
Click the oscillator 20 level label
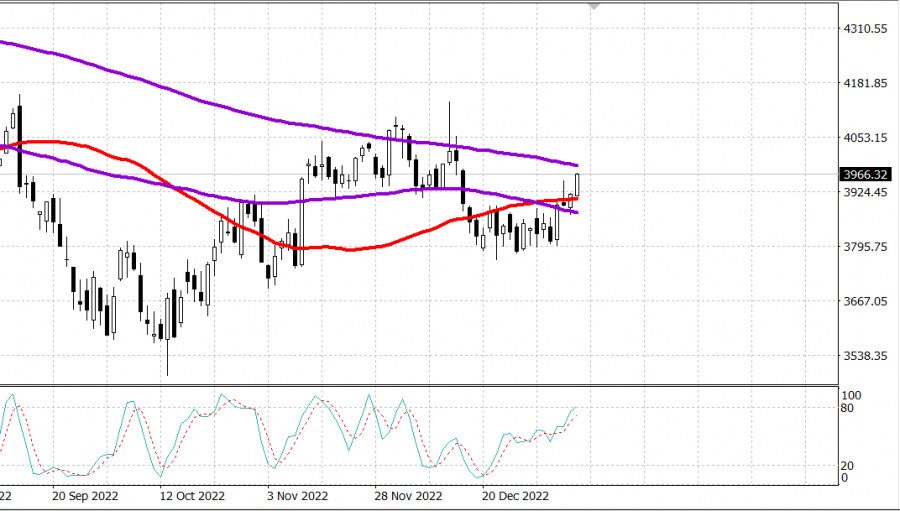tap(848, 465)
